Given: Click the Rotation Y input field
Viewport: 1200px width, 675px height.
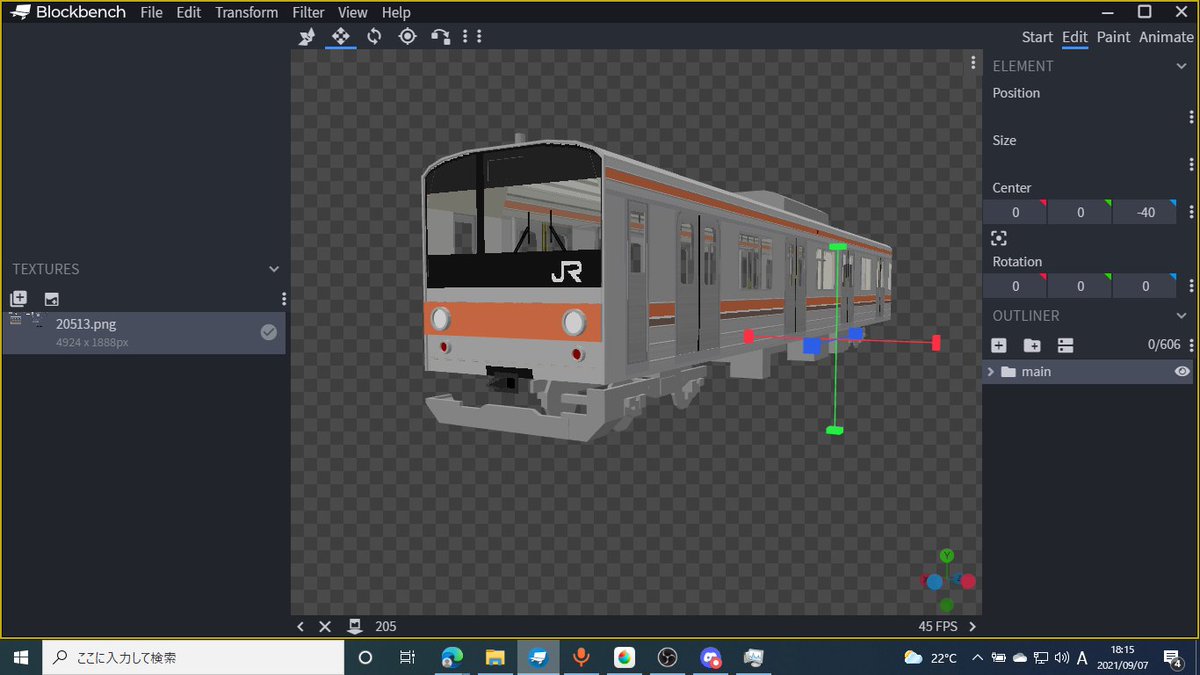Looking at the screenshot, I should (x=1080, y=286).
